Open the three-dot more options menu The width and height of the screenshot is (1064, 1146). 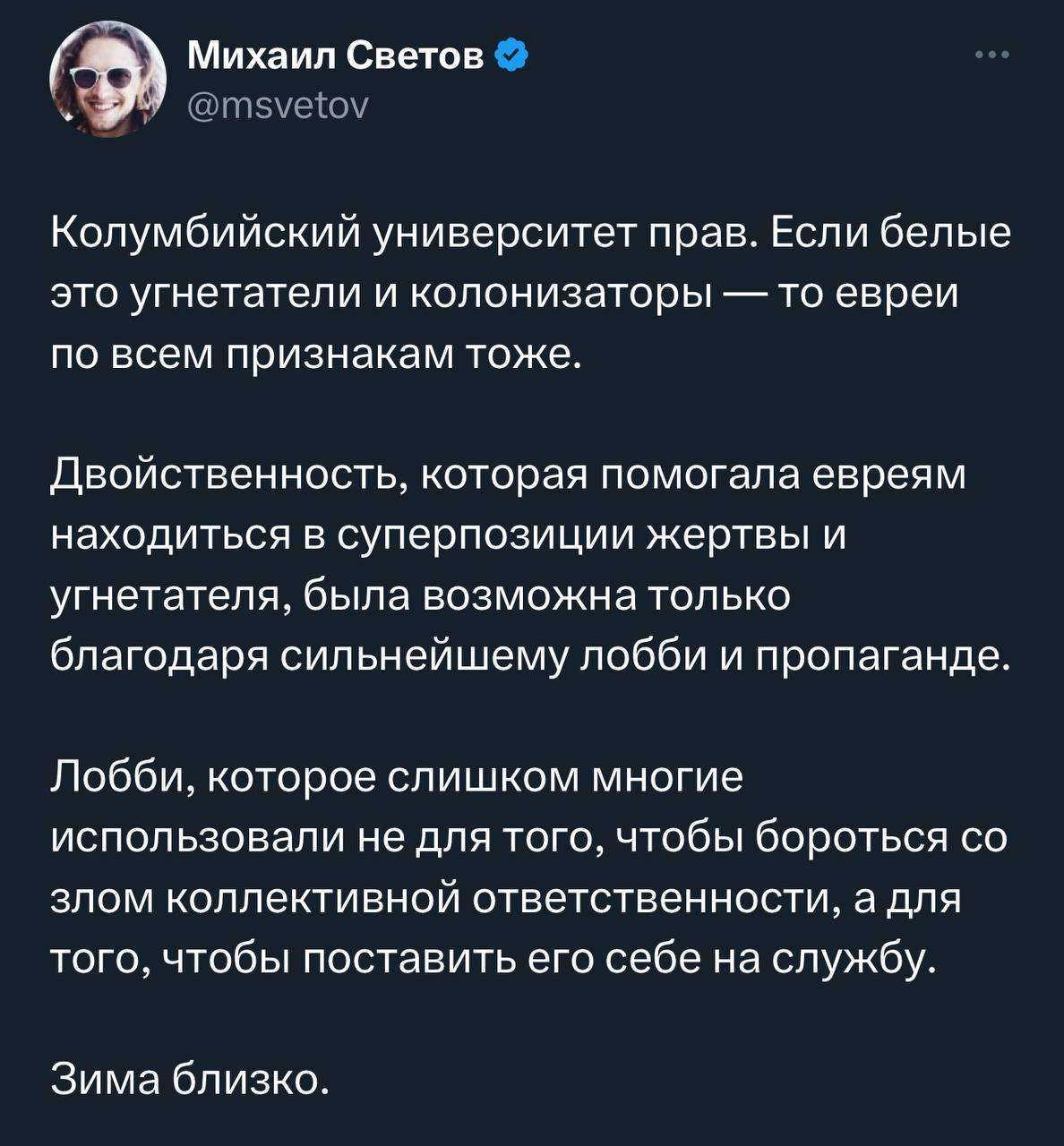(991, 56)
